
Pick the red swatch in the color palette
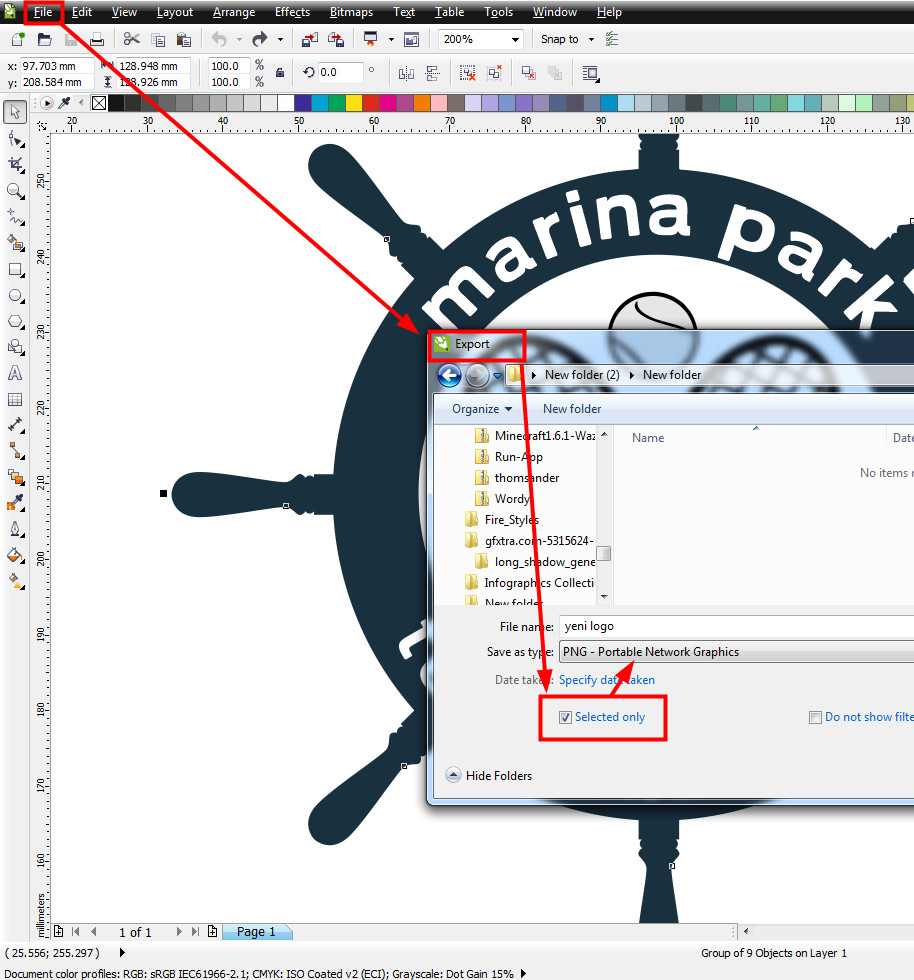[371, 103]
